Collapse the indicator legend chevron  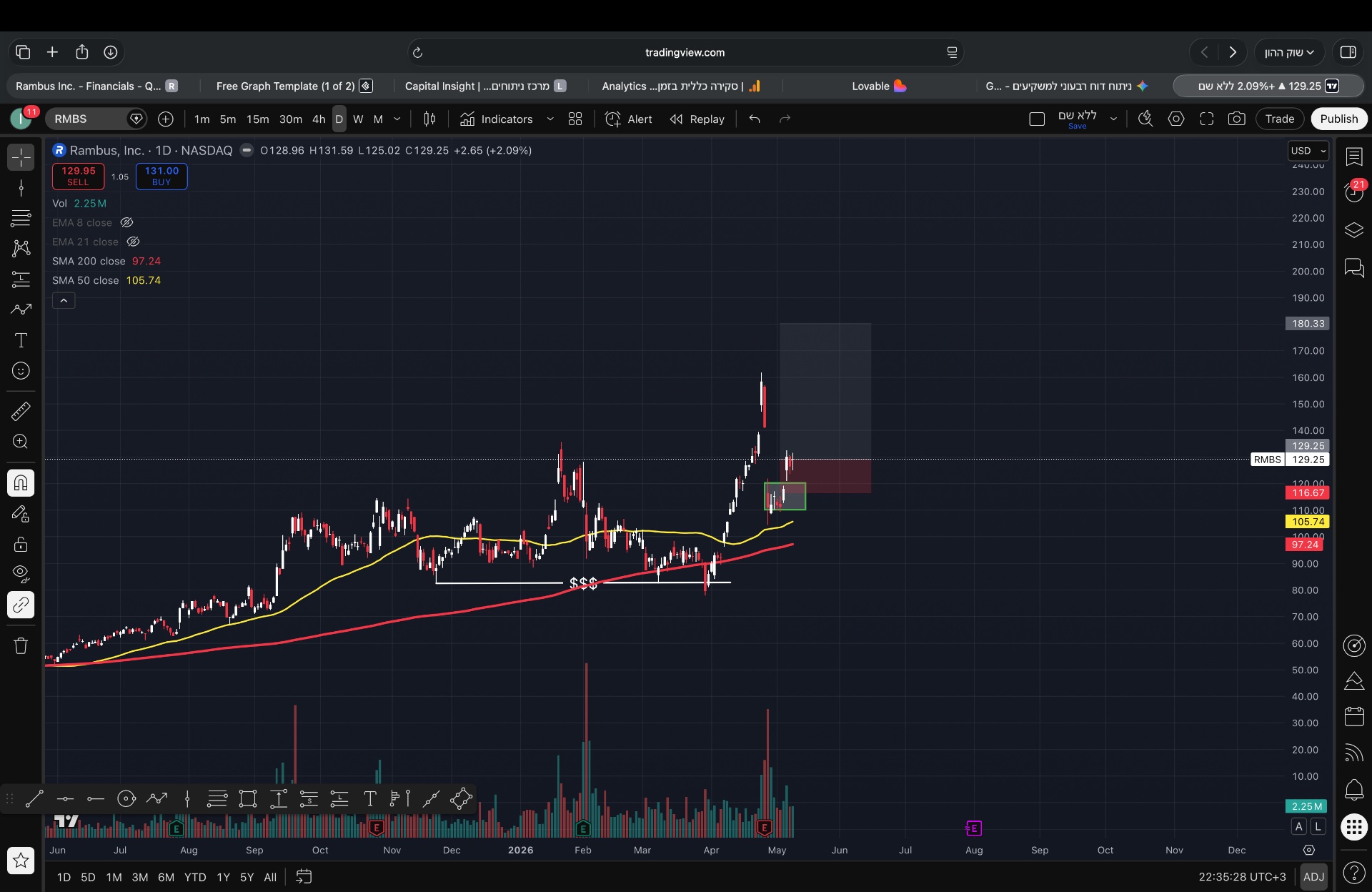64,301
